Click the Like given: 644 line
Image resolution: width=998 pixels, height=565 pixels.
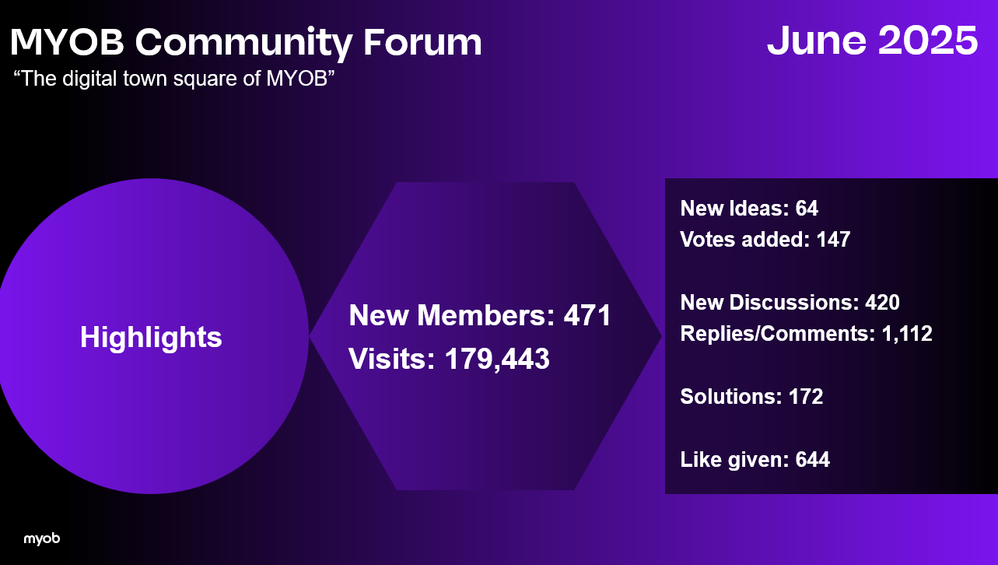point(755,460)
